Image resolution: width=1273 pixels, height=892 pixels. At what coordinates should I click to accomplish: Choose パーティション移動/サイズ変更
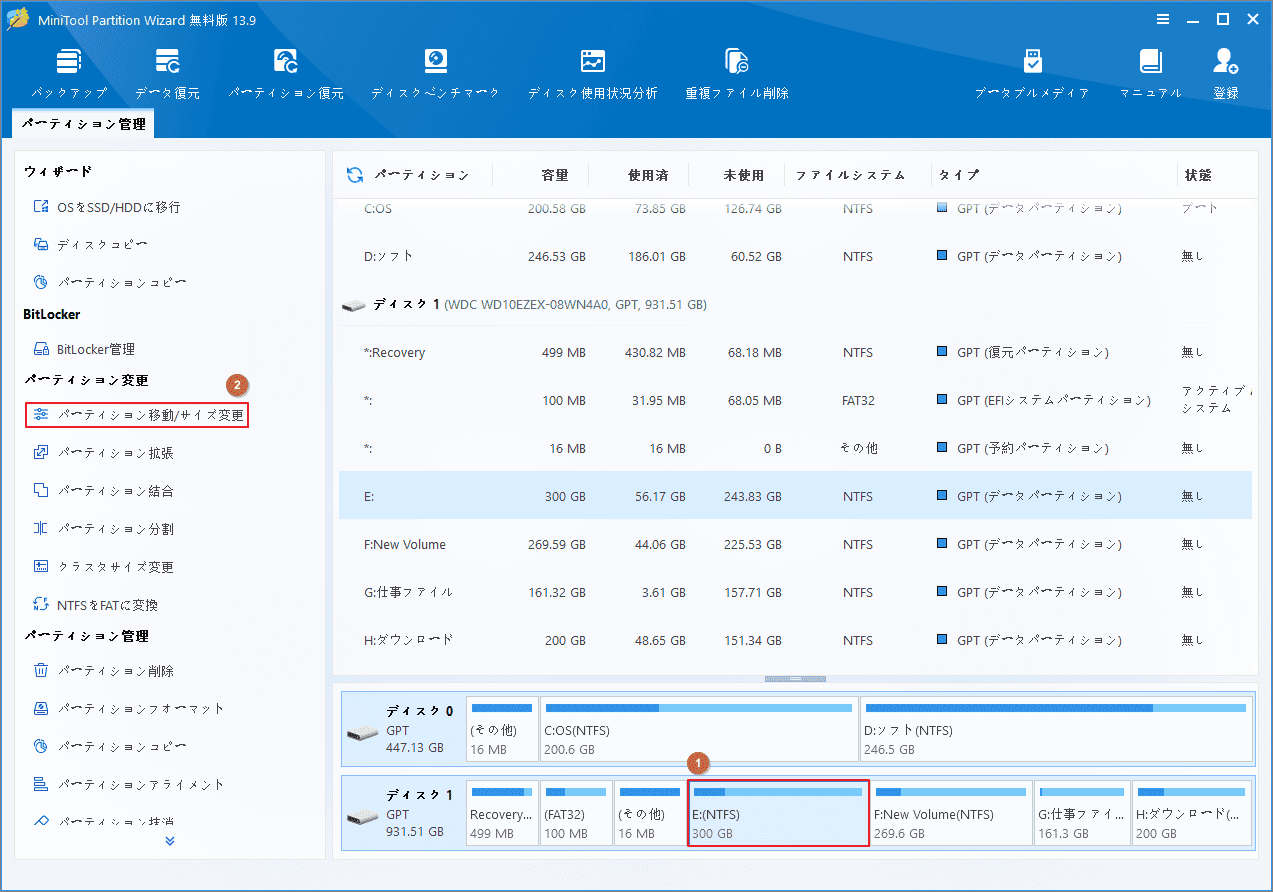[137, 415]
